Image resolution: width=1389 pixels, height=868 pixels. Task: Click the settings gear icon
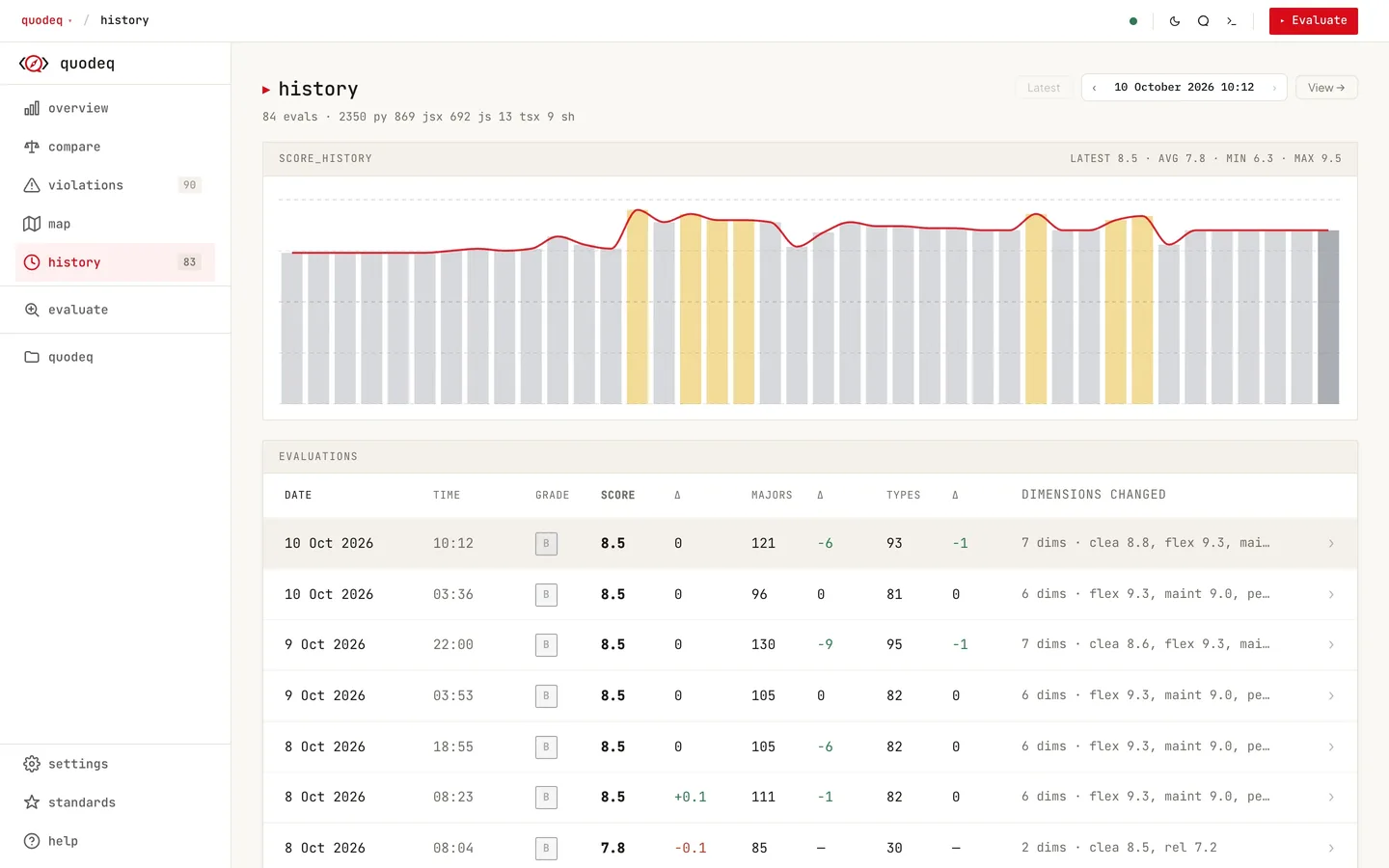click(x=32, y=764)
